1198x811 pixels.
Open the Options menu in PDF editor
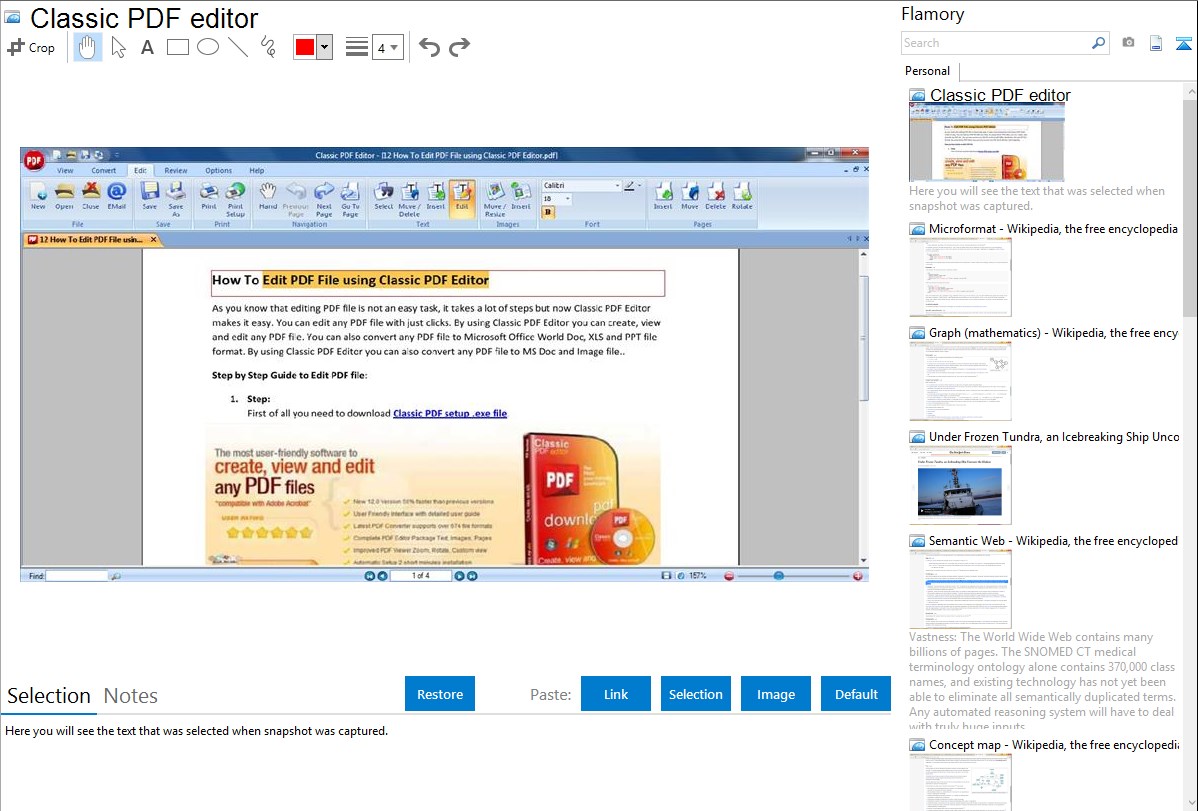click(x=219, y=170)
